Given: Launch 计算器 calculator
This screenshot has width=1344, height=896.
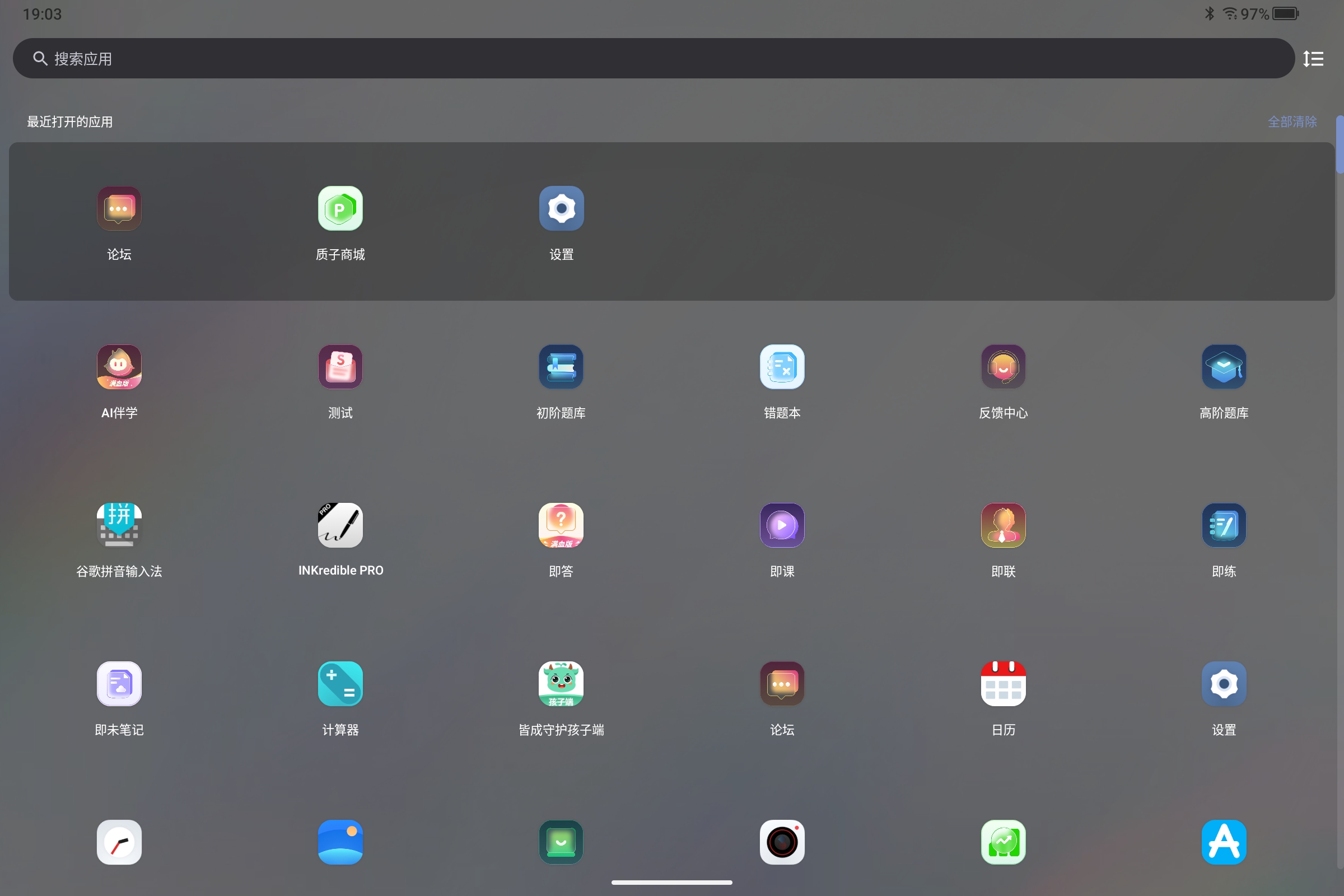Looking at the screenshot, I should tap(340, 683).
